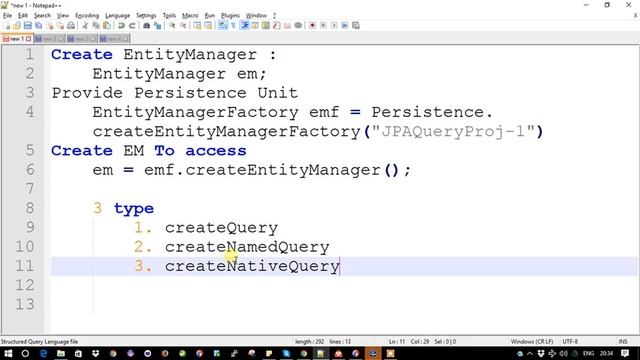Click the text createQuery on line 9

(221, 228)
